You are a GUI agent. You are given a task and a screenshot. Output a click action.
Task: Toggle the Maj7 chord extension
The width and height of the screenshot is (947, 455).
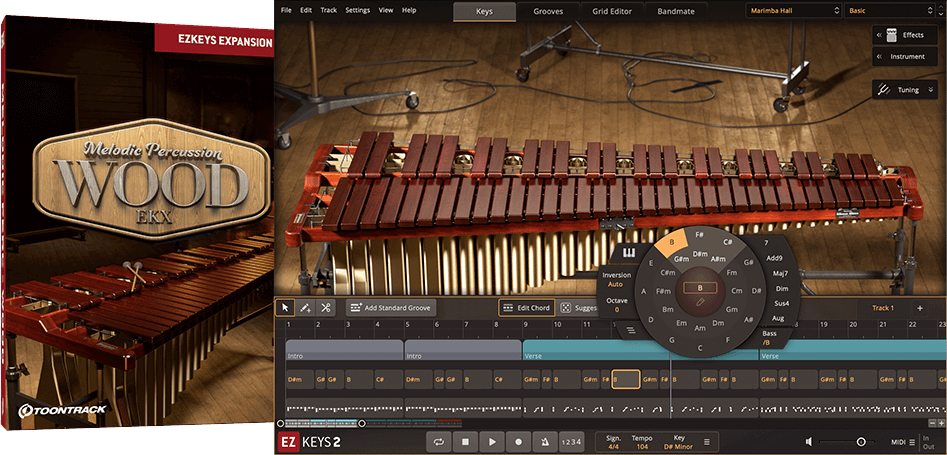pos(780,273)
